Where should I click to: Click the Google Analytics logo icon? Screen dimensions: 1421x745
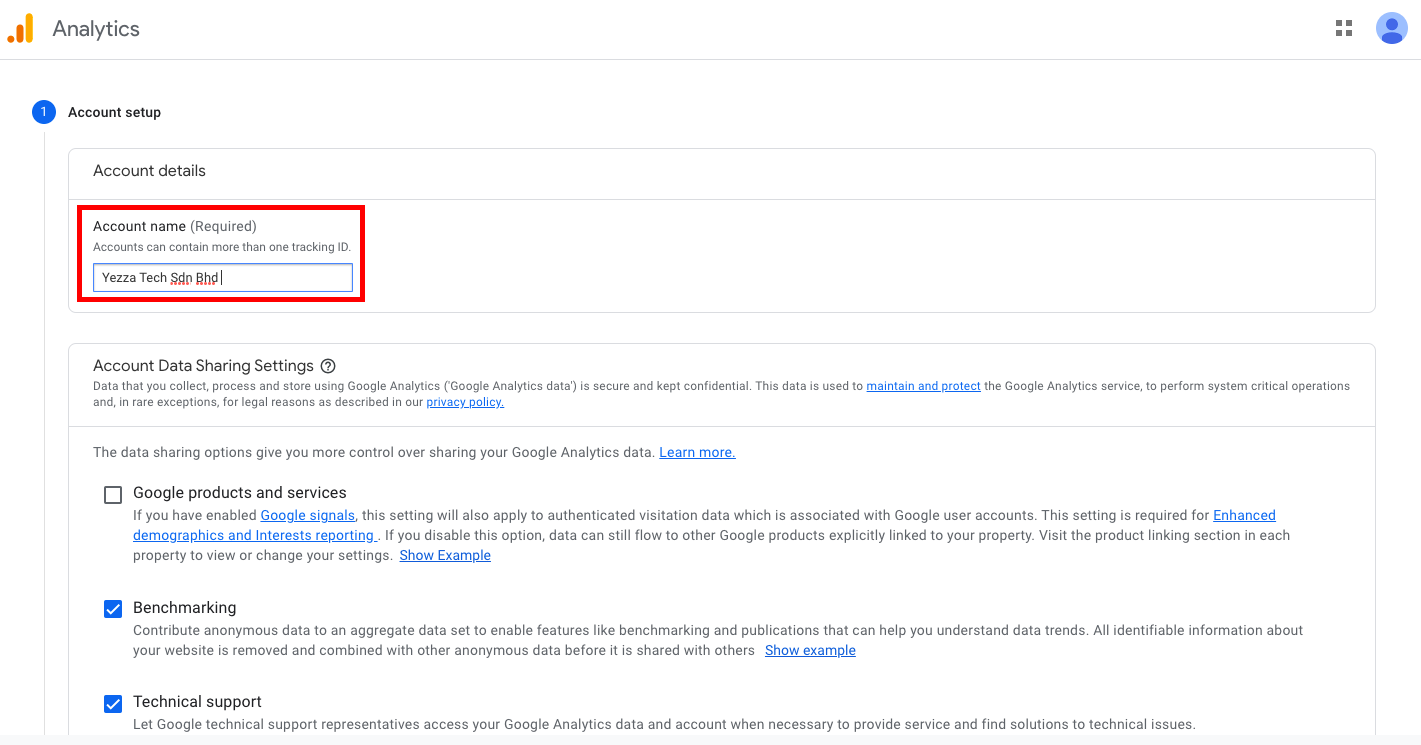20,28
